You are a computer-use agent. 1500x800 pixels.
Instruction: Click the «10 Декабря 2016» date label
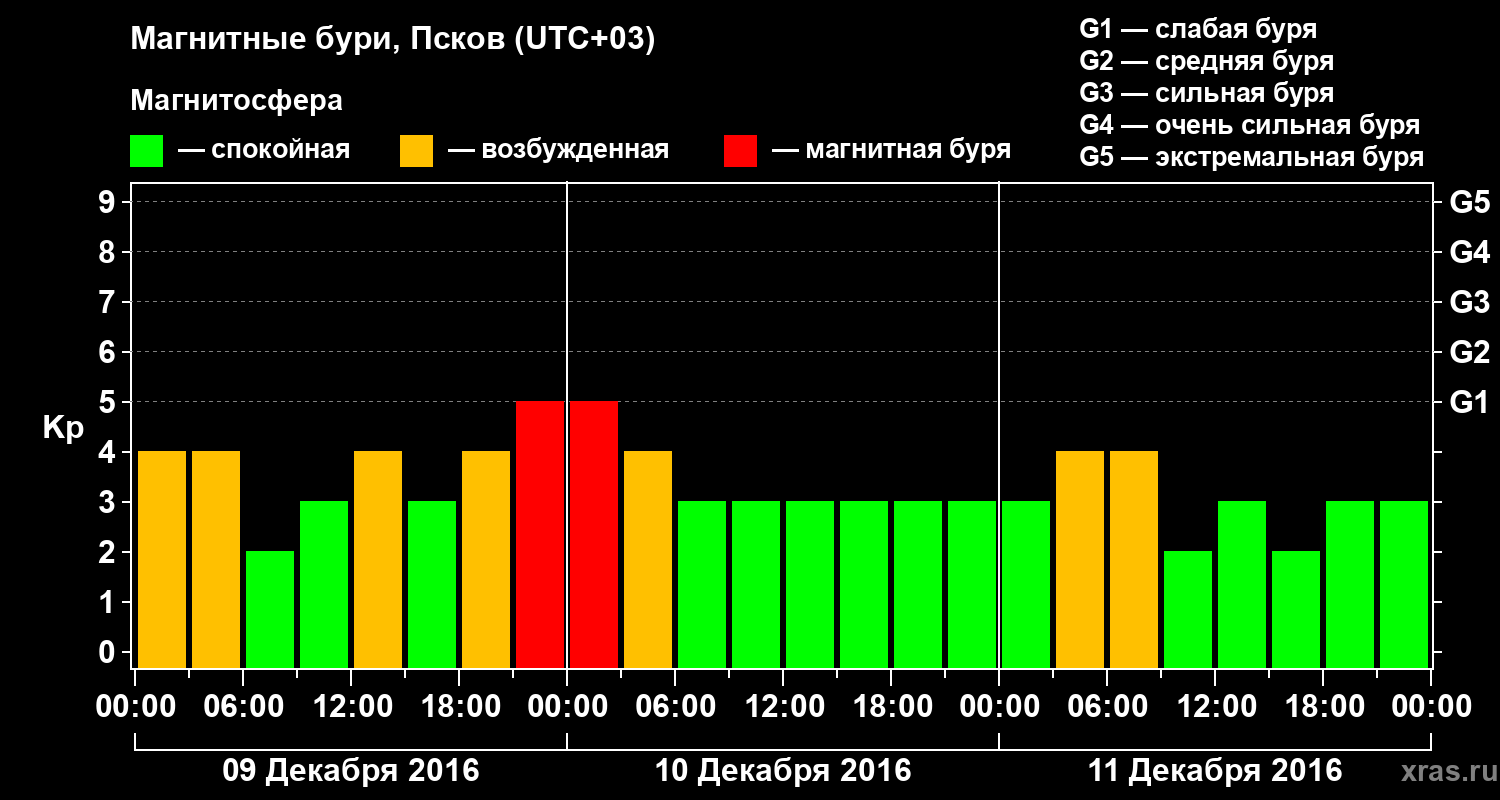[783, 771]
